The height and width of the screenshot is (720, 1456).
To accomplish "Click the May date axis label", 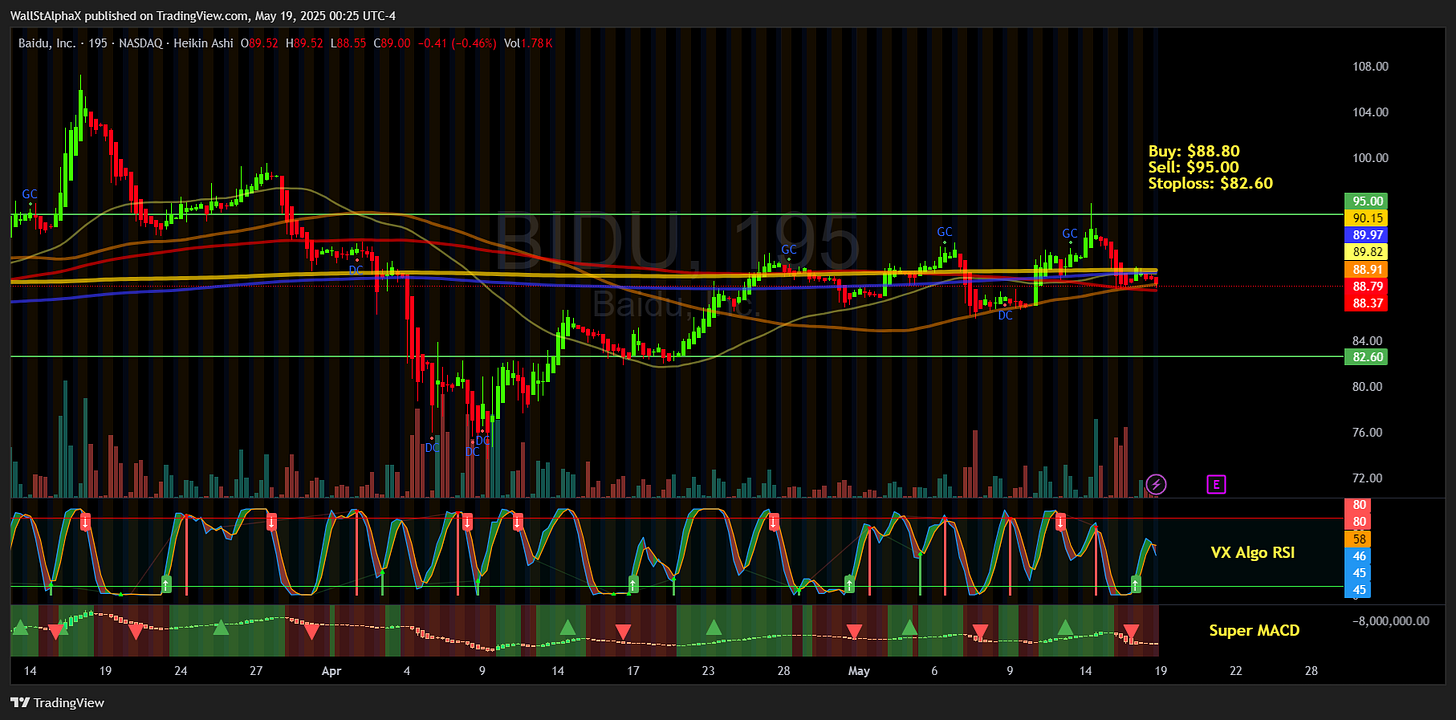I will [859, 672].
